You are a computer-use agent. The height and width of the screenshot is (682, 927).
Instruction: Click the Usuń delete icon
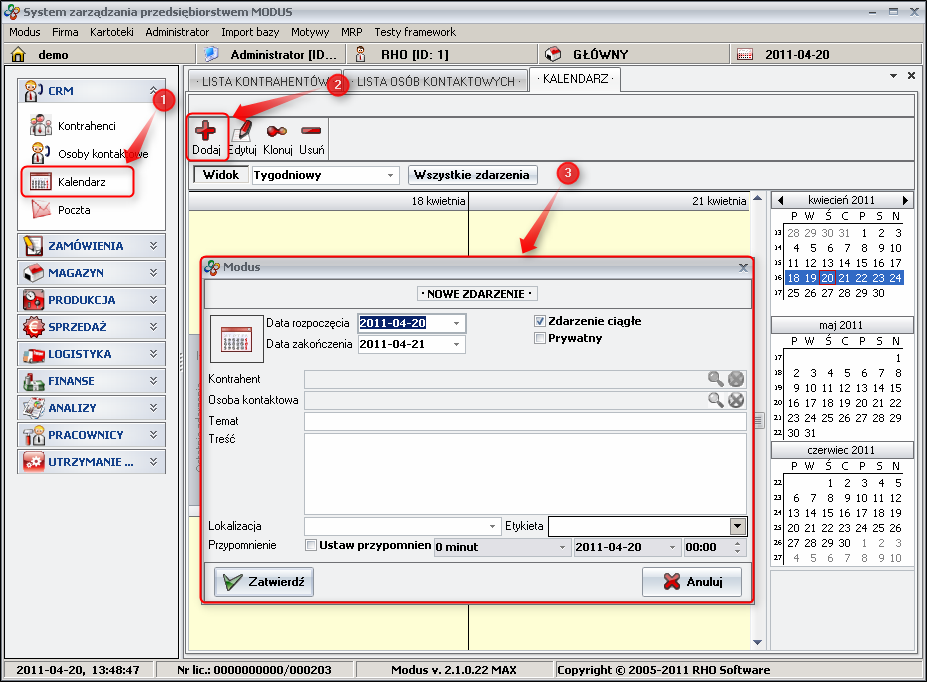coord(311,131)
